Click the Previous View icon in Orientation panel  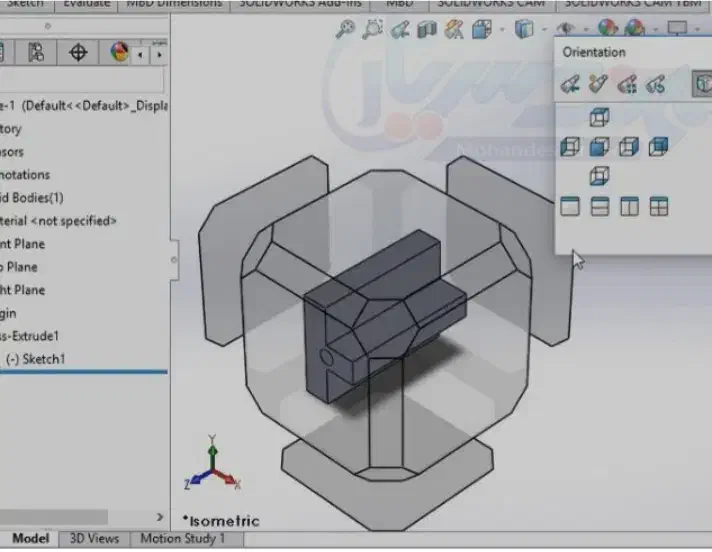pyautogui.click(x=571, y=85)
